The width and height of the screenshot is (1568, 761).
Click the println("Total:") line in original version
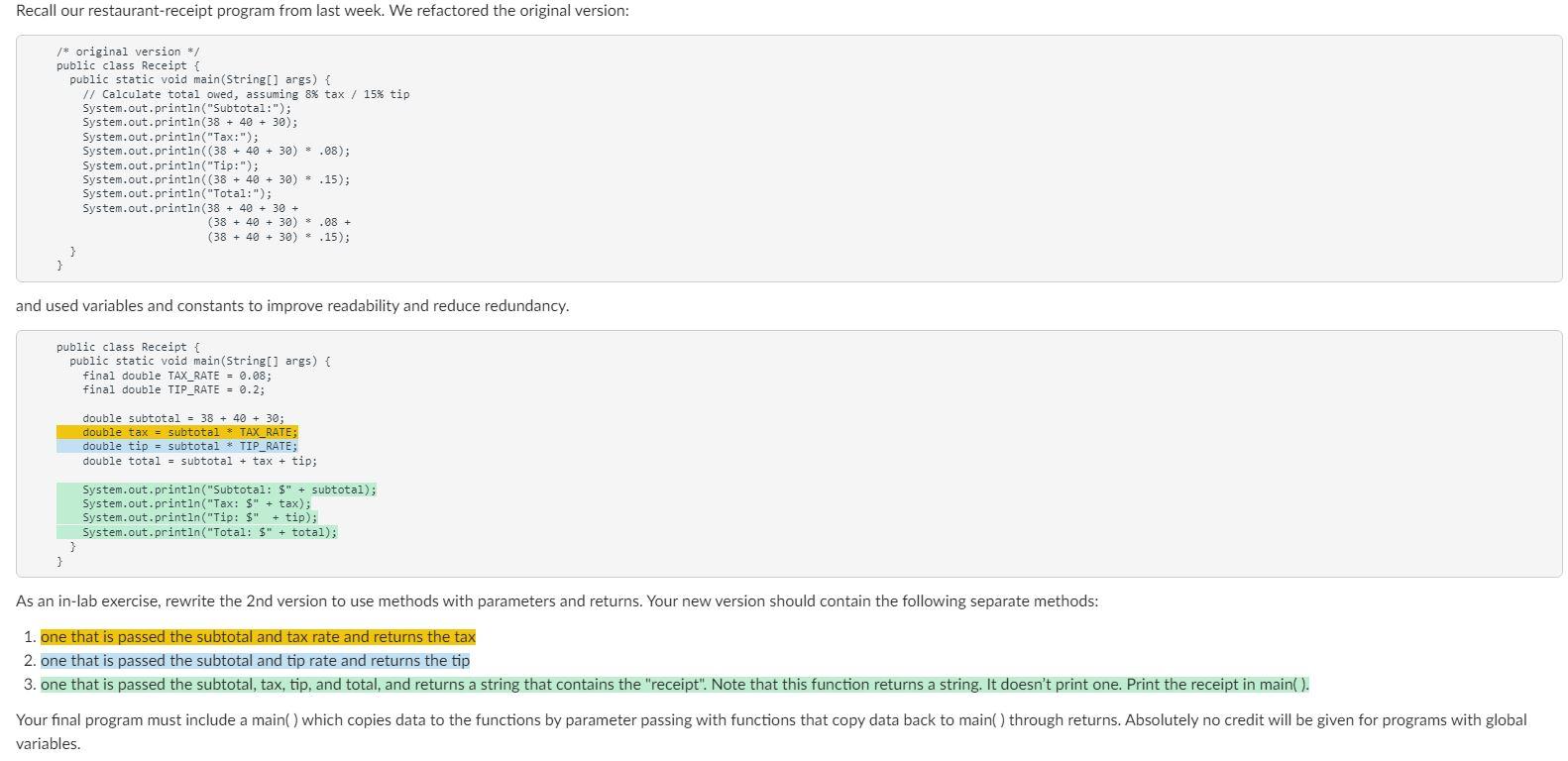coord(177,193)
